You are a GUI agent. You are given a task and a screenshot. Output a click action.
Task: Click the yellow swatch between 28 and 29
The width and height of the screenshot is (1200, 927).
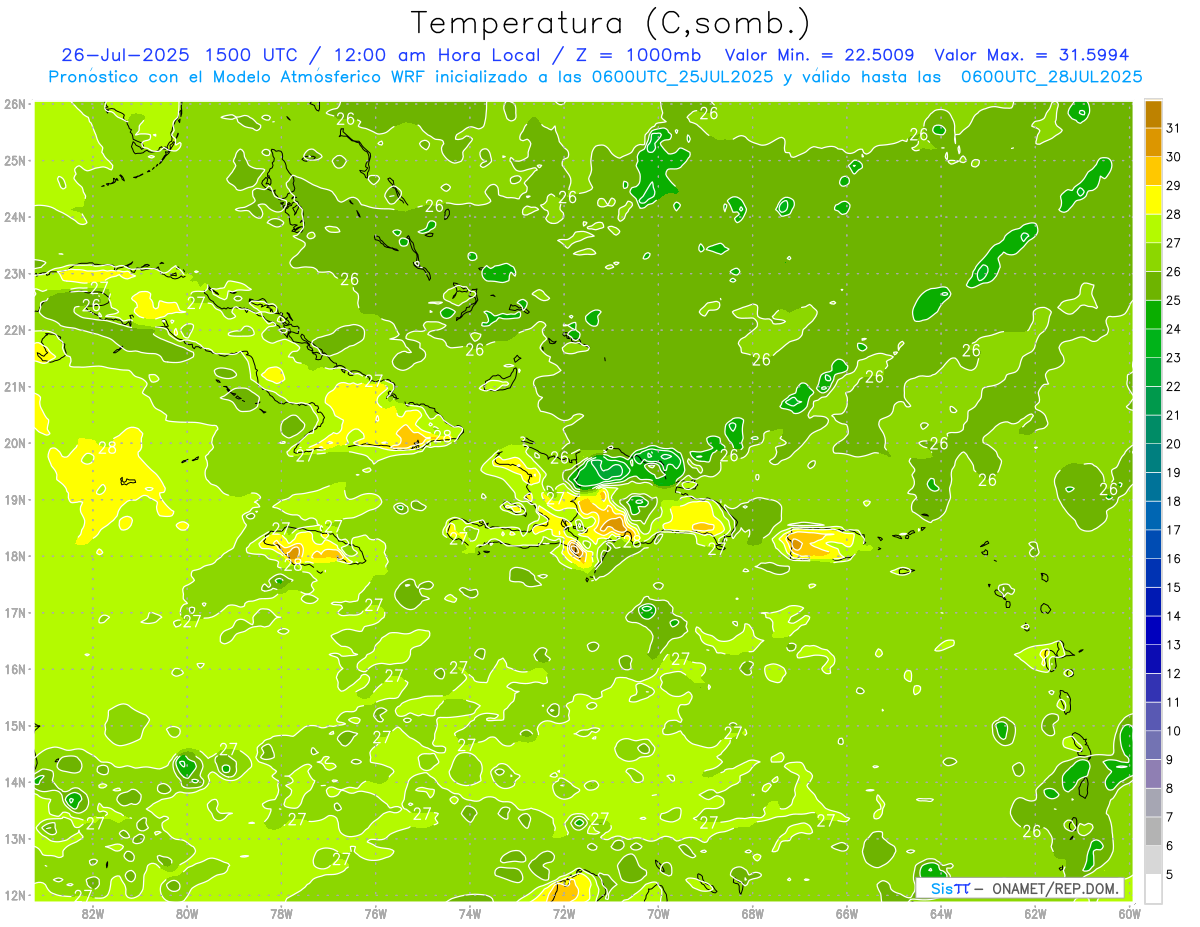[1153, 200]
